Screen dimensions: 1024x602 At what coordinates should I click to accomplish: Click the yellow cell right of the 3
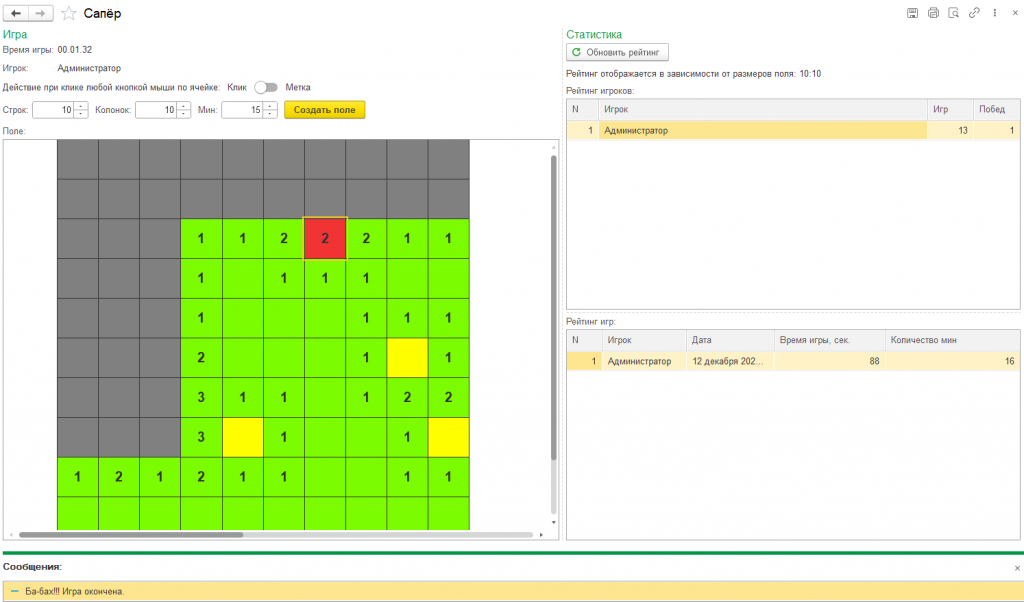click(243, 437)
